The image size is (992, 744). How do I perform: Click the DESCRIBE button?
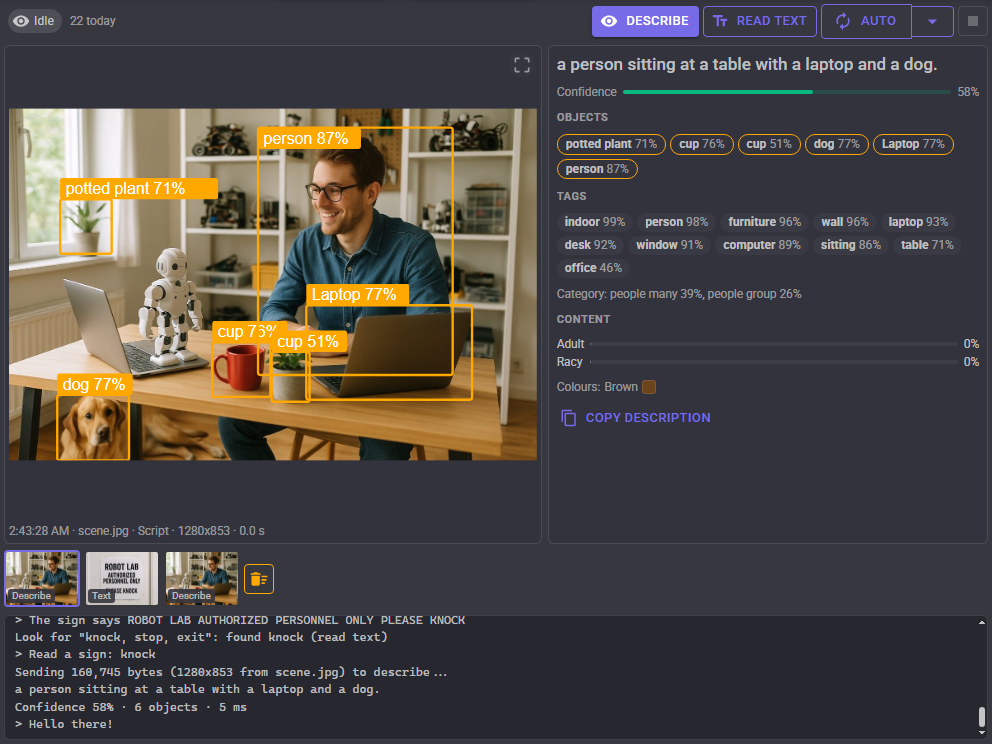[645, 21]
